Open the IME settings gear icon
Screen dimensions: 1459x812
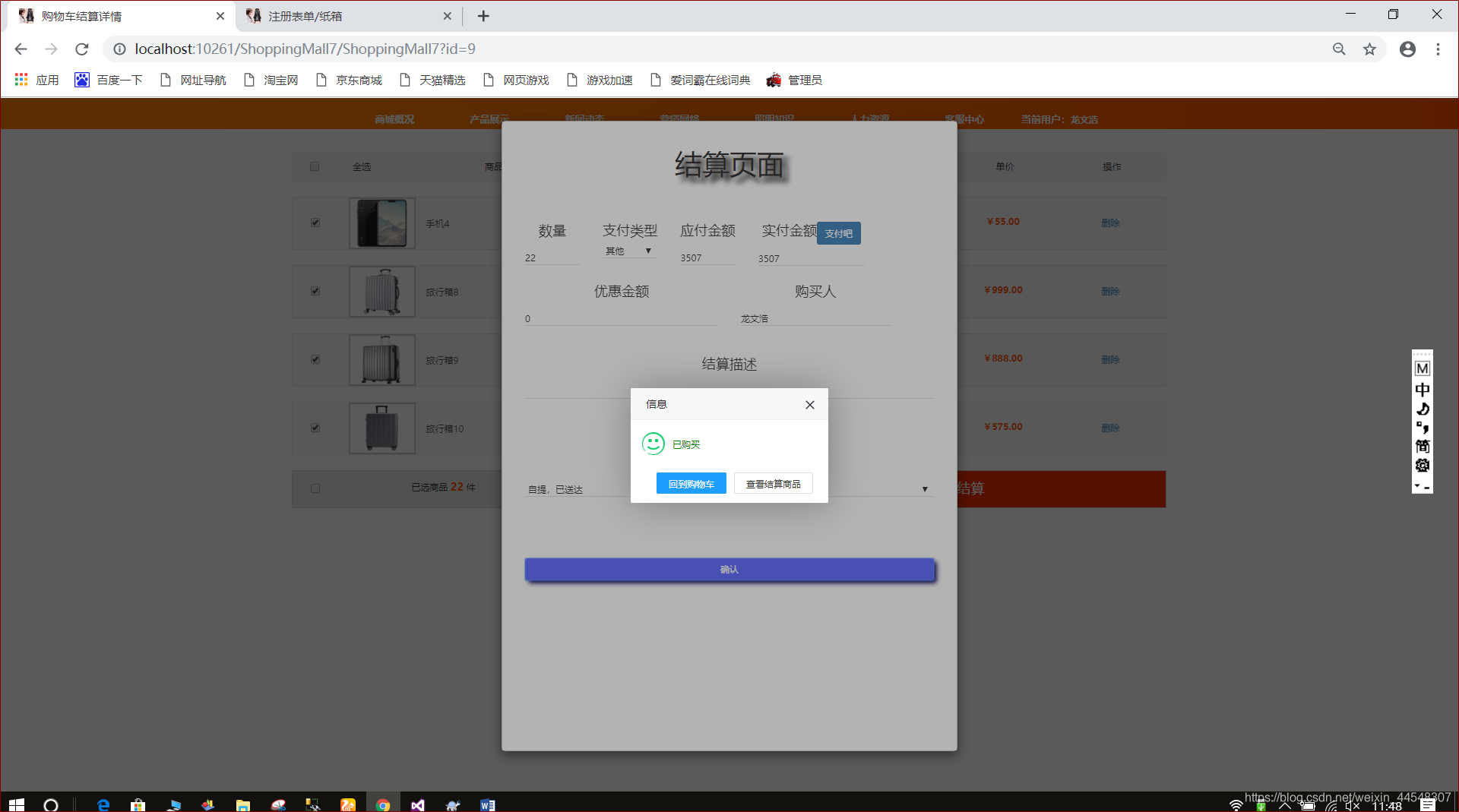coord(1423,465)
